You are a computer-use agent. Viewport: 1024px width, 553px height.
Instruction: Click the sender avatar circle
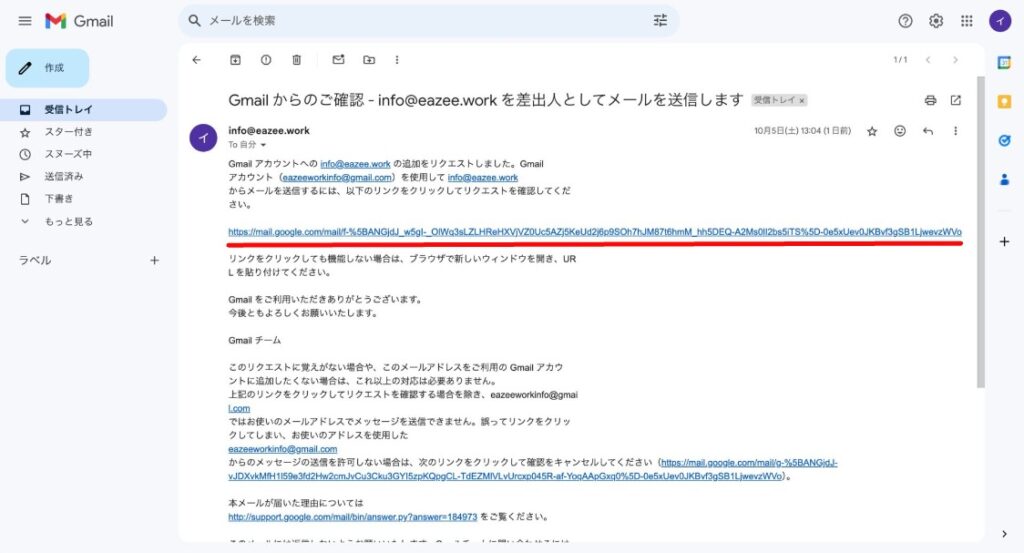click(203, 138)
